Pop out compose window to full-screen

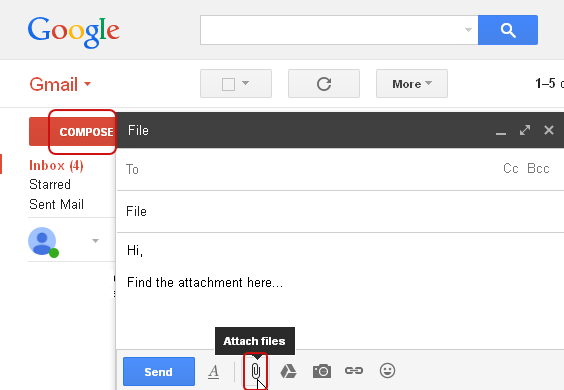pos(525,130)
